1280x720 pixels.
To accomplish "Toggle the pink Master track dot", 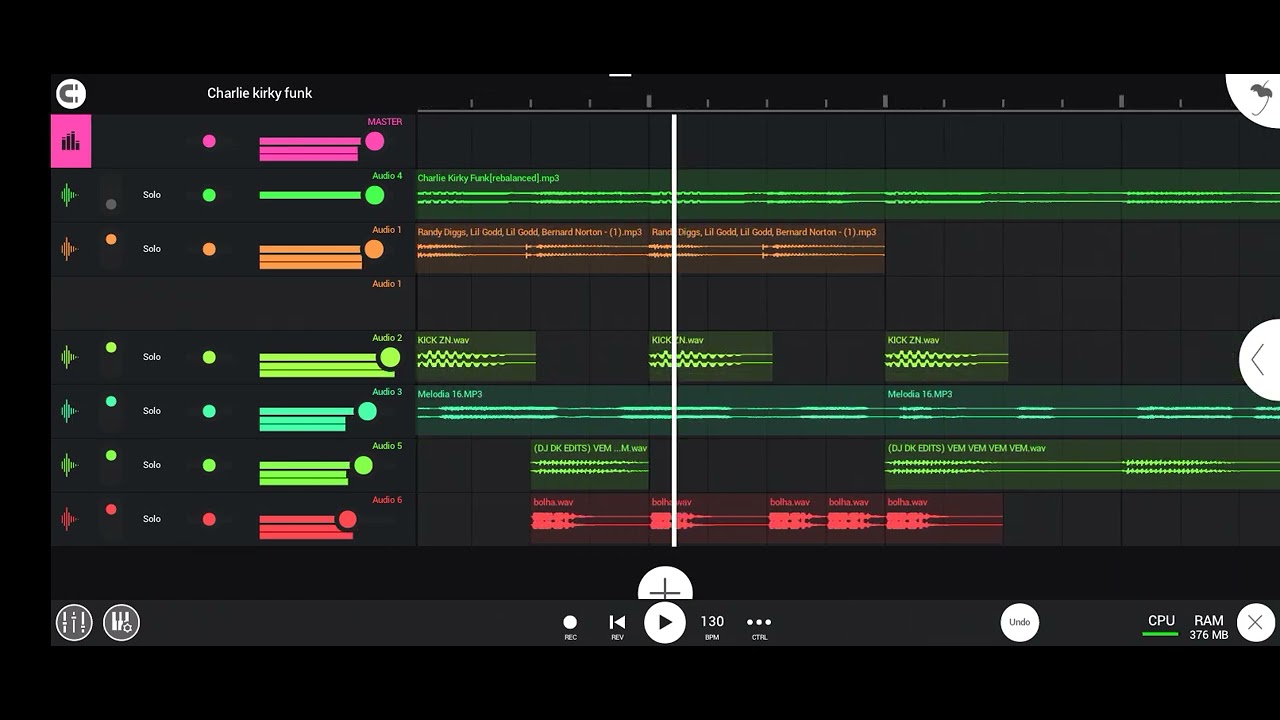I will [x=209, y=141].
